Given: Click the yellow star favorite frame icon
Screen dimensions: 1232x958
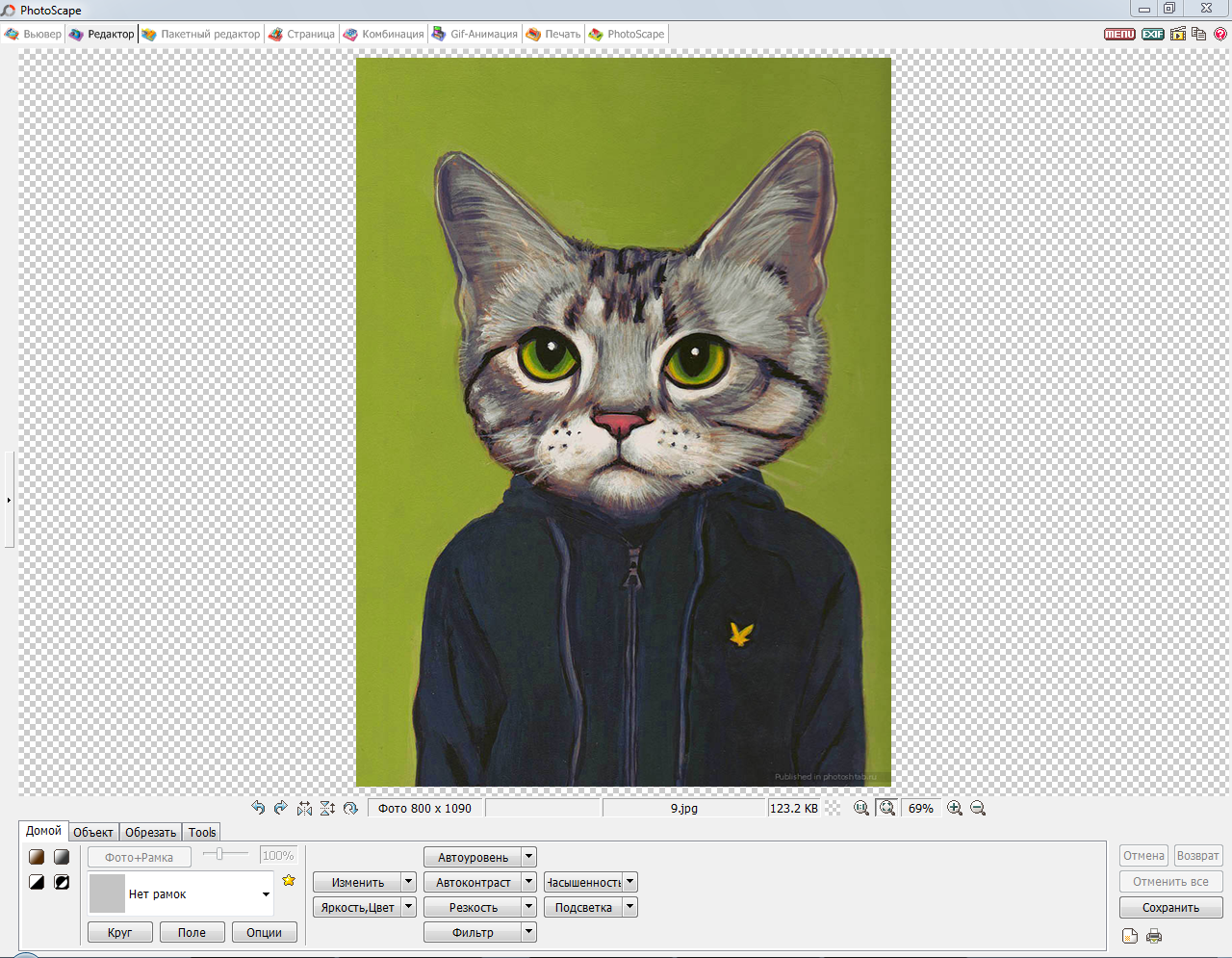Looking at the screenshot, I should click(x=289, y=880).
